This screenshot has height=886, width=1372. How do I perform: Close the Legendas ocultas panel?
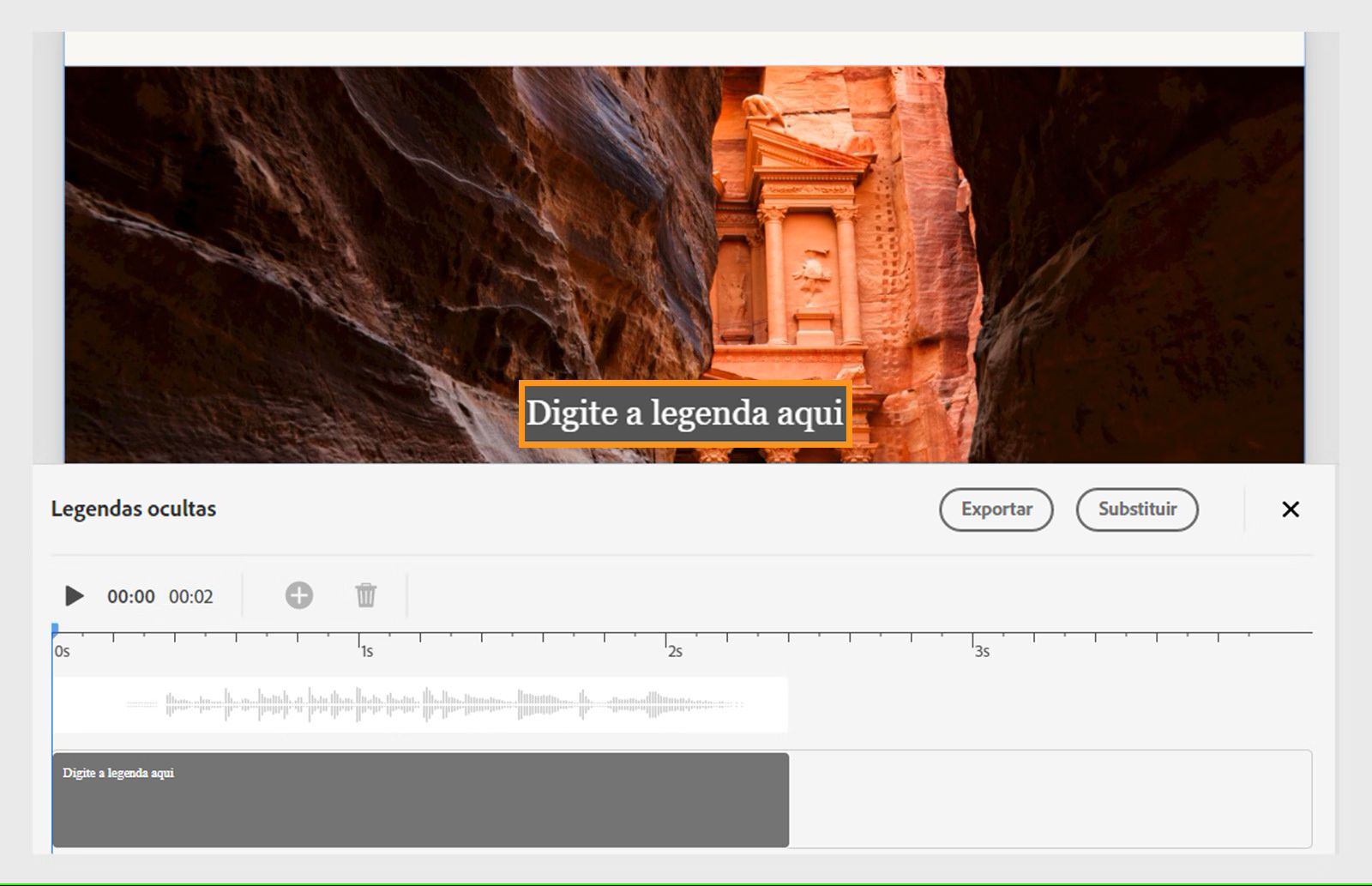pos(1291,509)
